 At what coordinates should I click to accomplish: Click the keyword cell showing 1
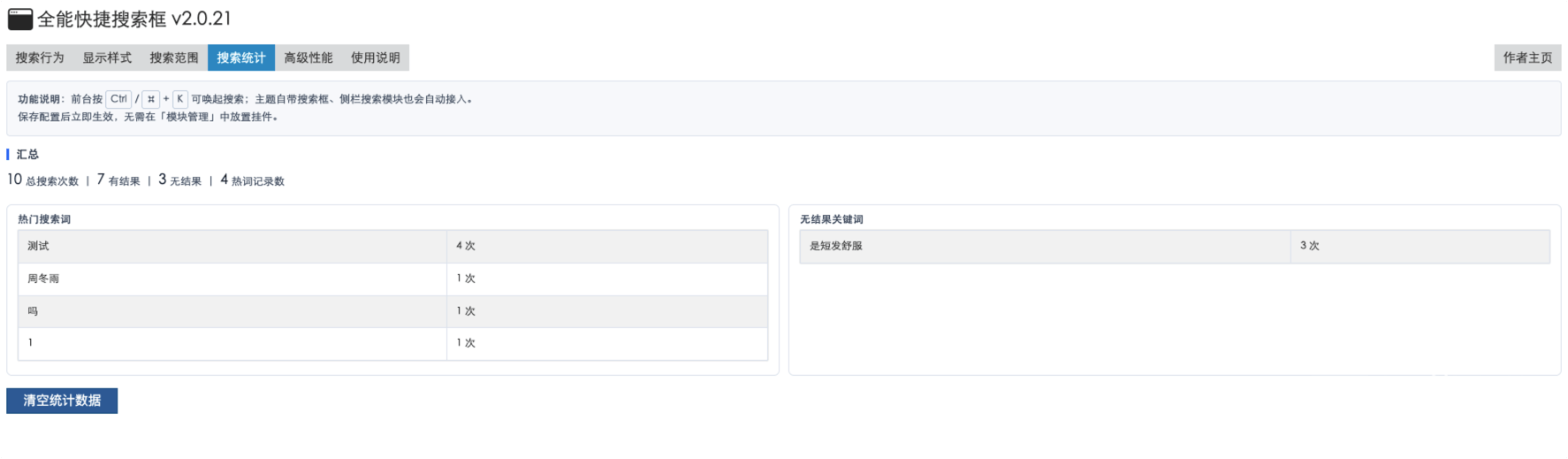coord(232,343)
